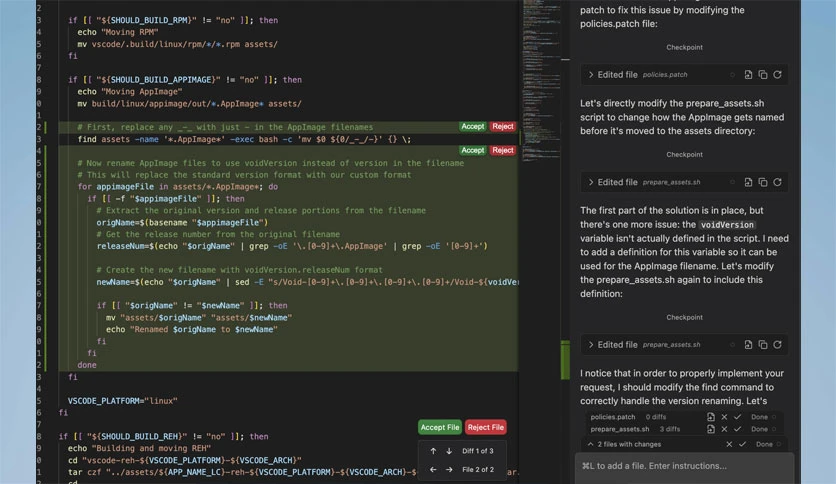Go to next file with right arrow
This screenshot has width=836, height=484.
tap(449, 470)
